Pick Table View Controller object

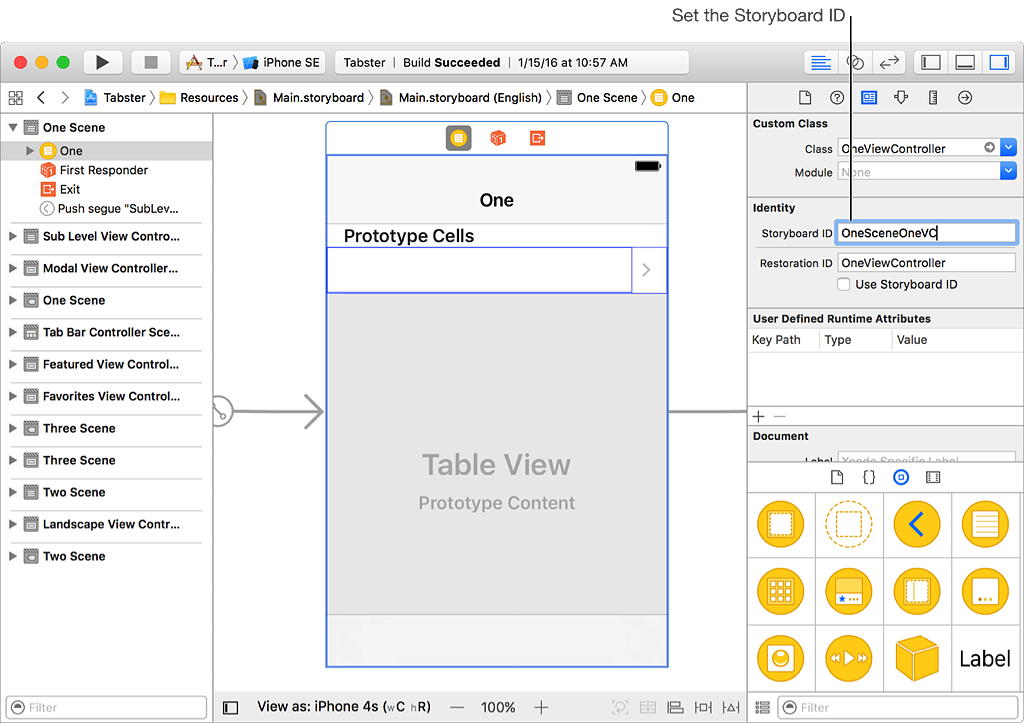tap(985, 524)
